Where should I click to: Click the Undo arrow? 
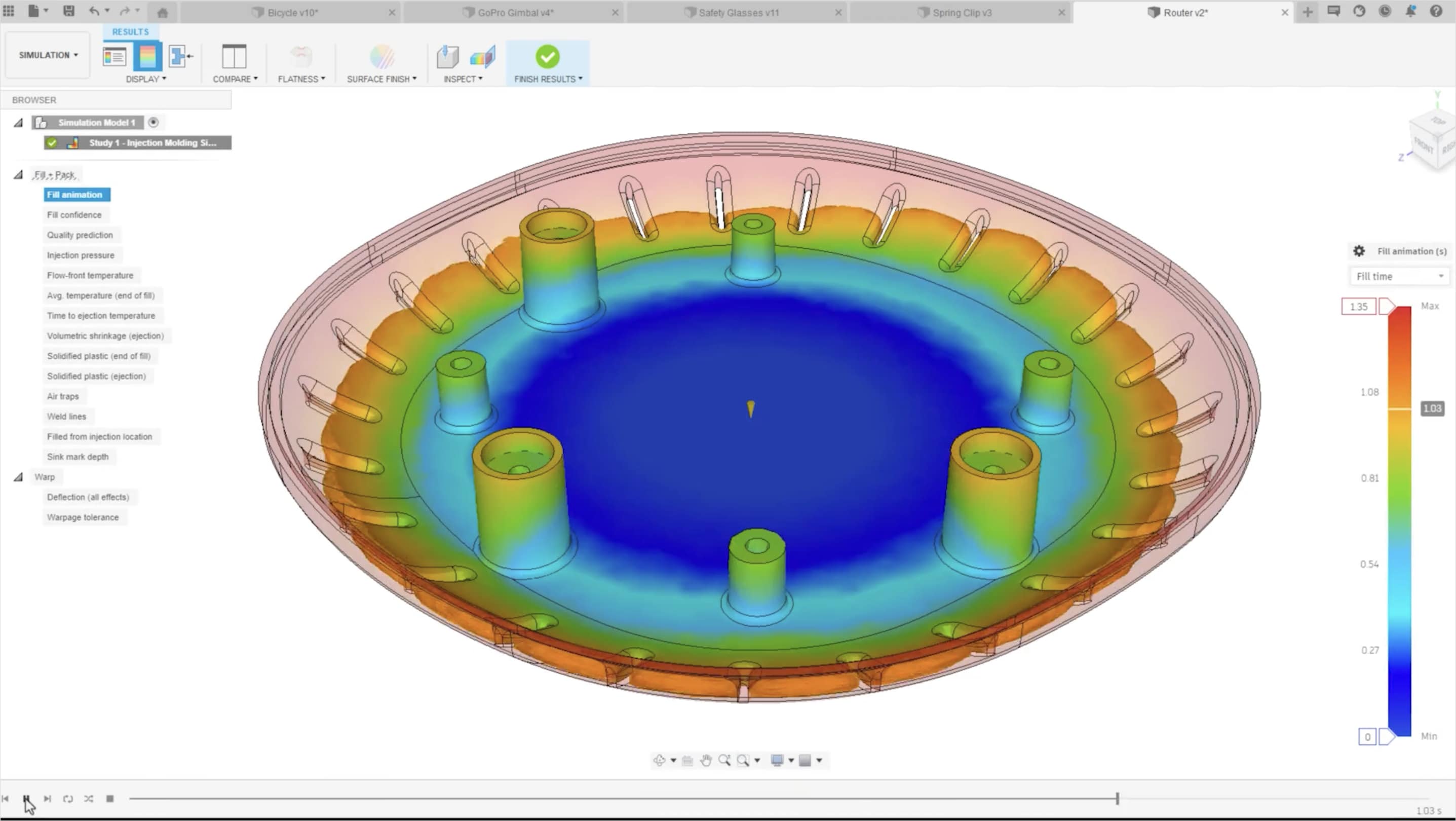[94, 11]
